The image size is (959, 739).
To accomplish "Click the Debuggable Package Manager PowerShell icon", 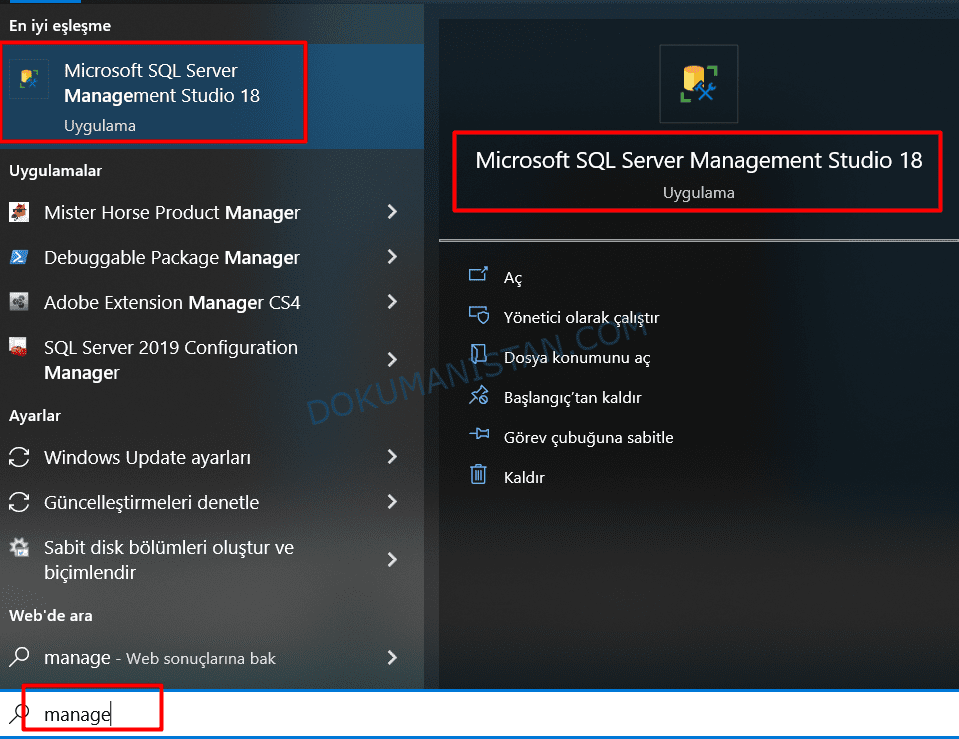I will pos(19,257).
